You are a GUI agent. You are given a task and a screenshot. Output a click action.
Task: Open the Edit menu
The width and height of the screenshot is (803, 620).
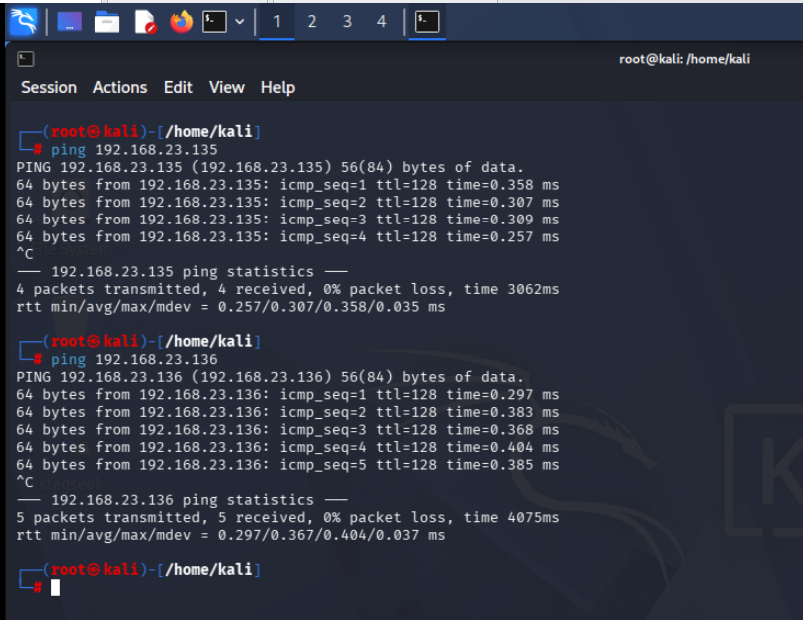pyautogui.click(x=178, y=88)
